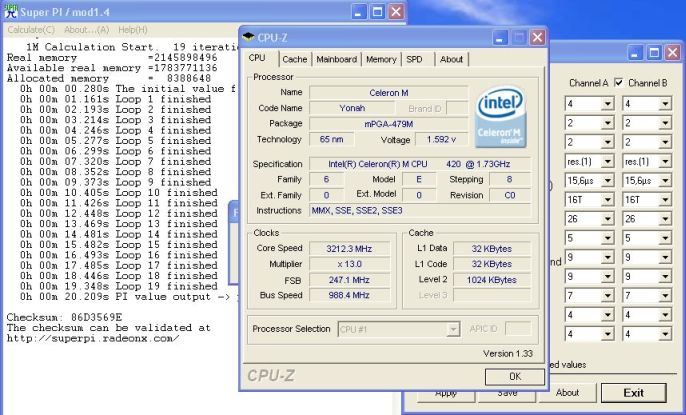Click the OK button in CPU-Z
The image size is (686, 415).
pyautogui.click(x=515, y=377)
